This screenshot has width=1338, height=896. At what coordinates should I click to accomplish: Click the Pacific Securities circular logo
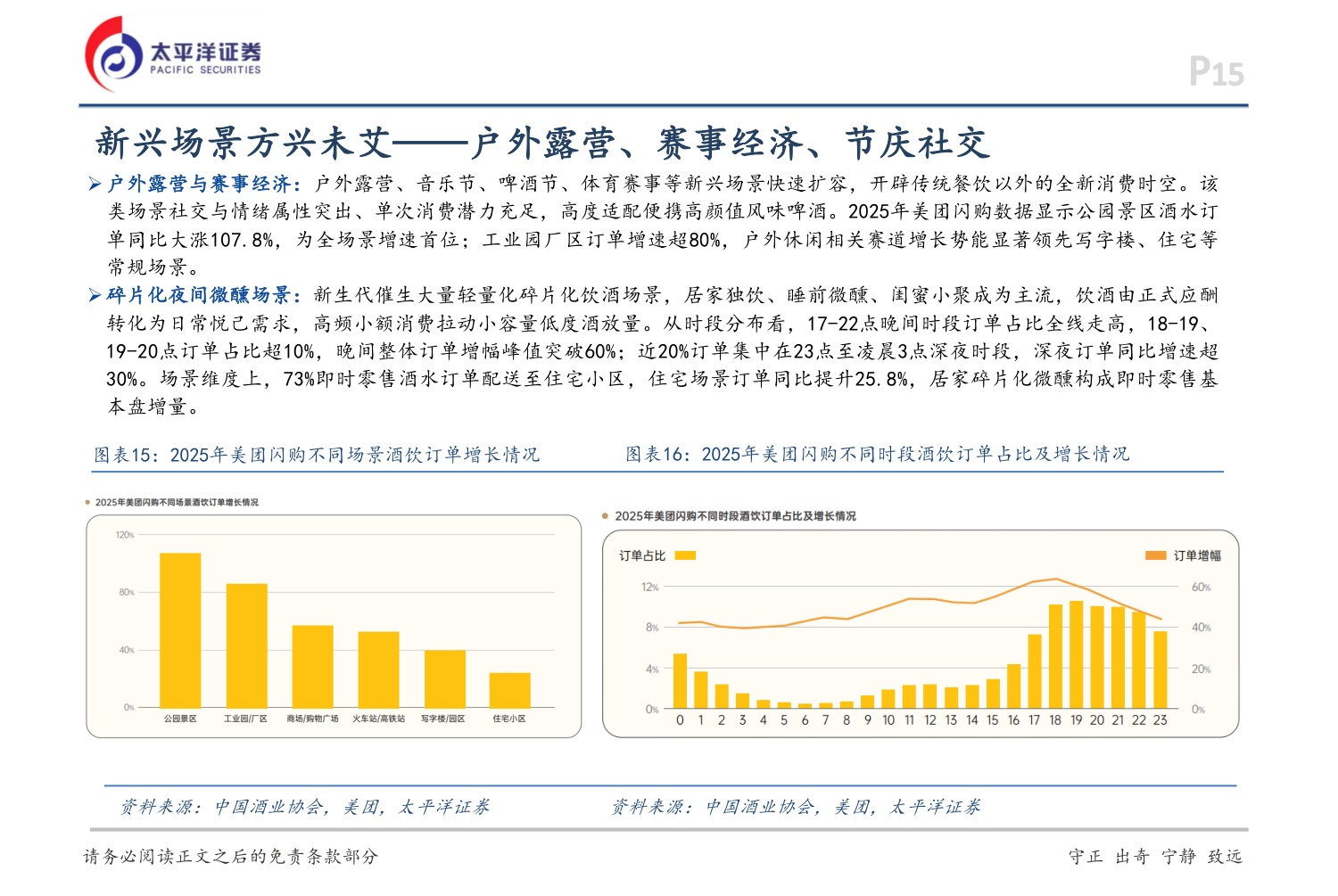click(x=113, y=55)
